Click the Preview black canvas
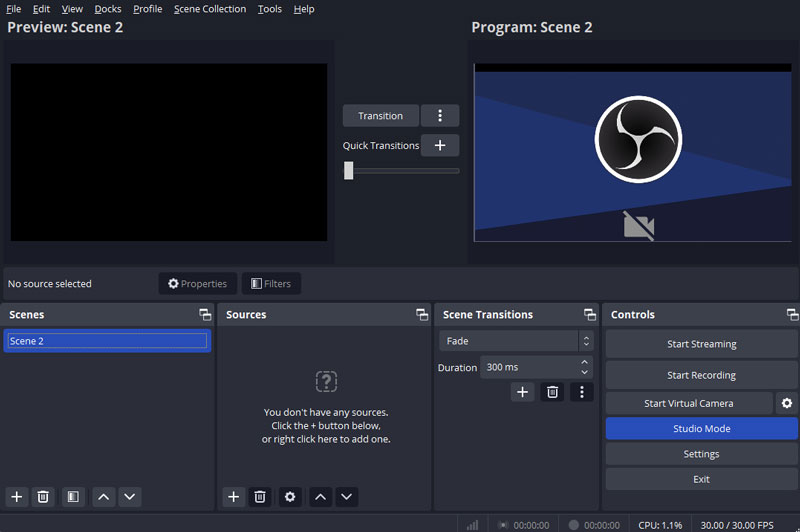 (x=169, y=152)
